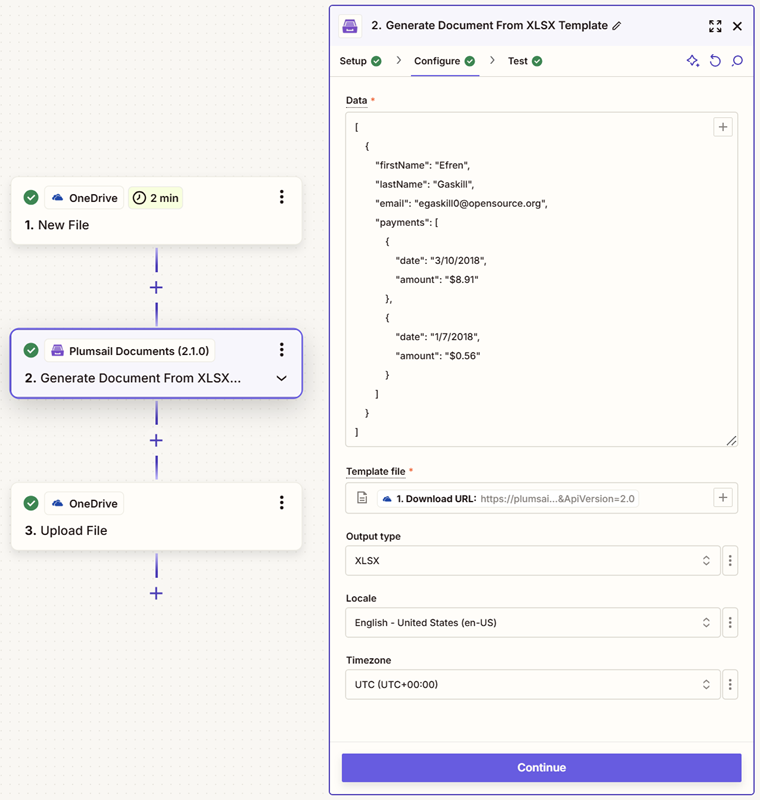Add a step after New File with plus

tap(156, 287)
